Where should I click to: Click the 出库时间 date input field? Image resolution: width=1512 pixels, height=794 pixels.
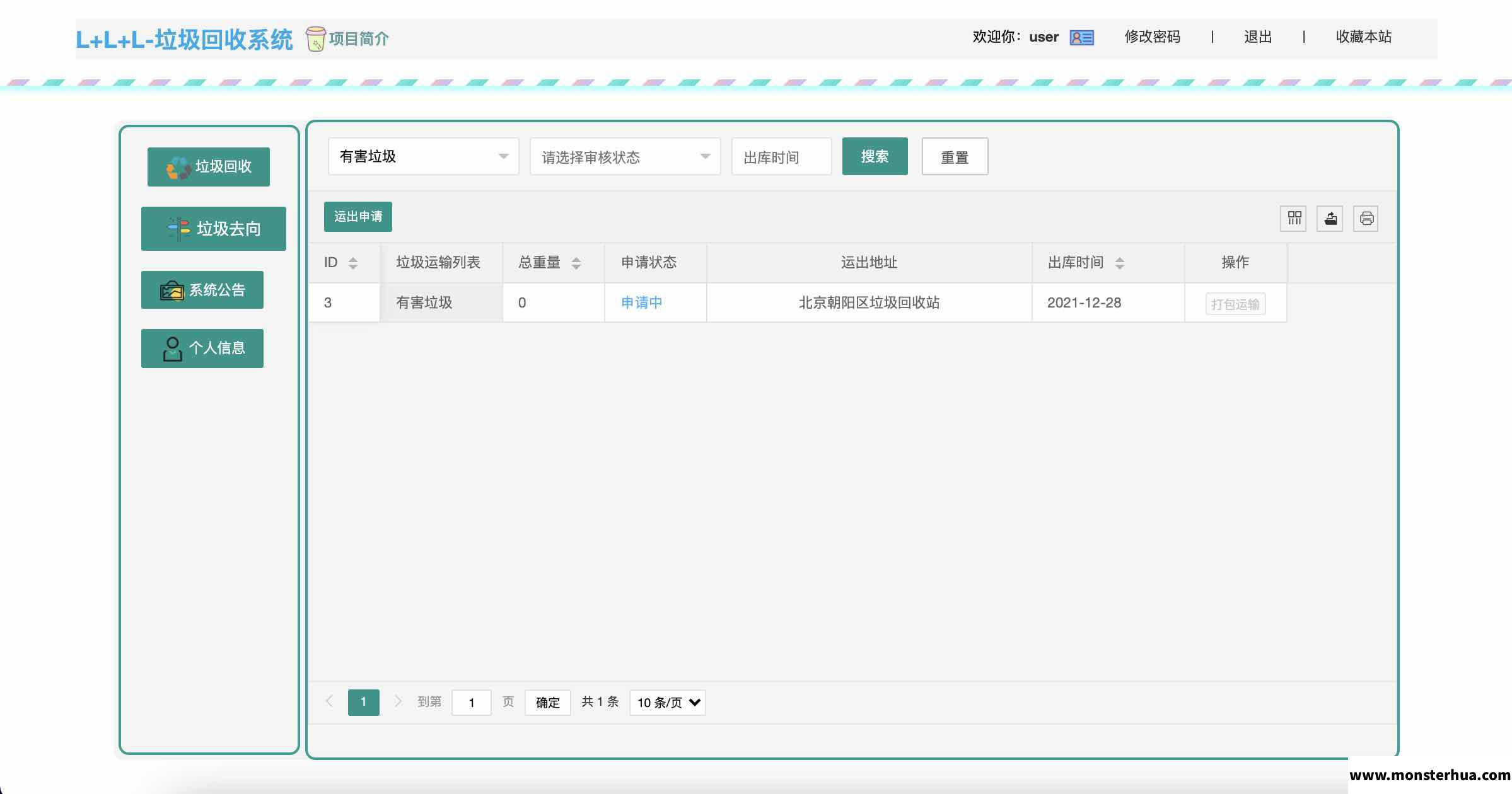[782, 156]
